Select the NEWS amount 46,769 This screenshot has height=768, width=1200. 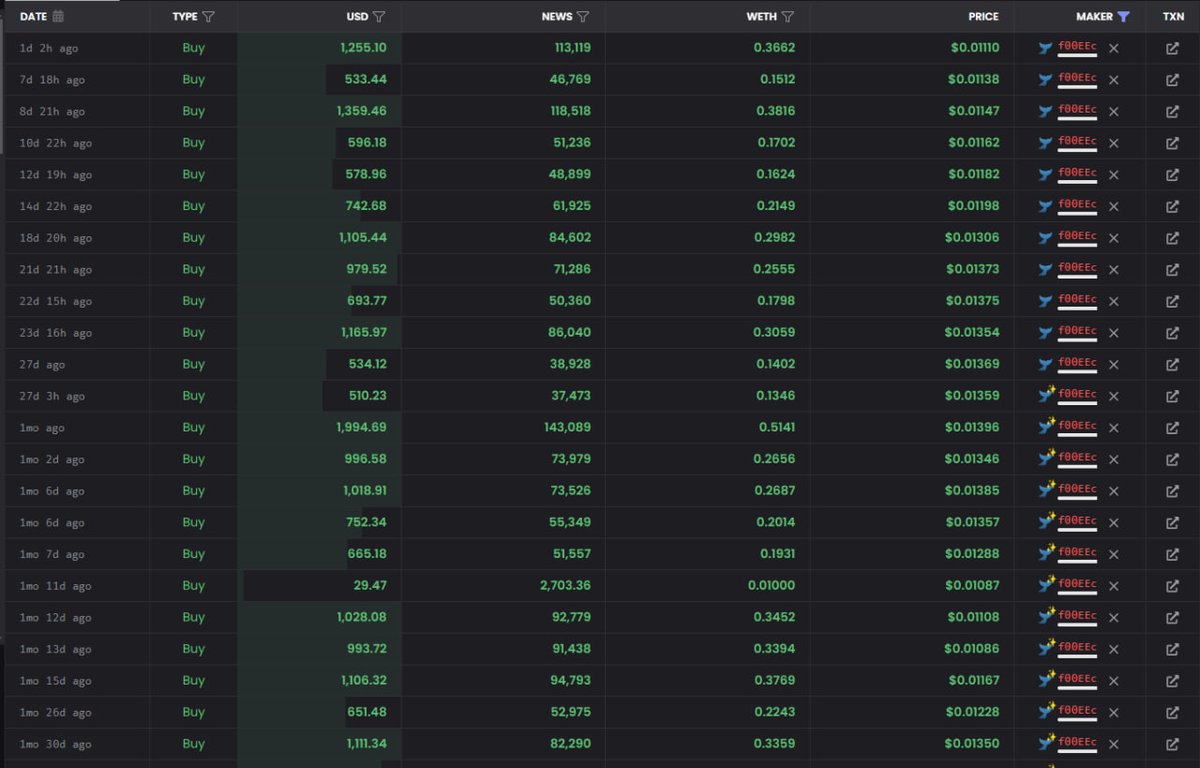point(571,80)
